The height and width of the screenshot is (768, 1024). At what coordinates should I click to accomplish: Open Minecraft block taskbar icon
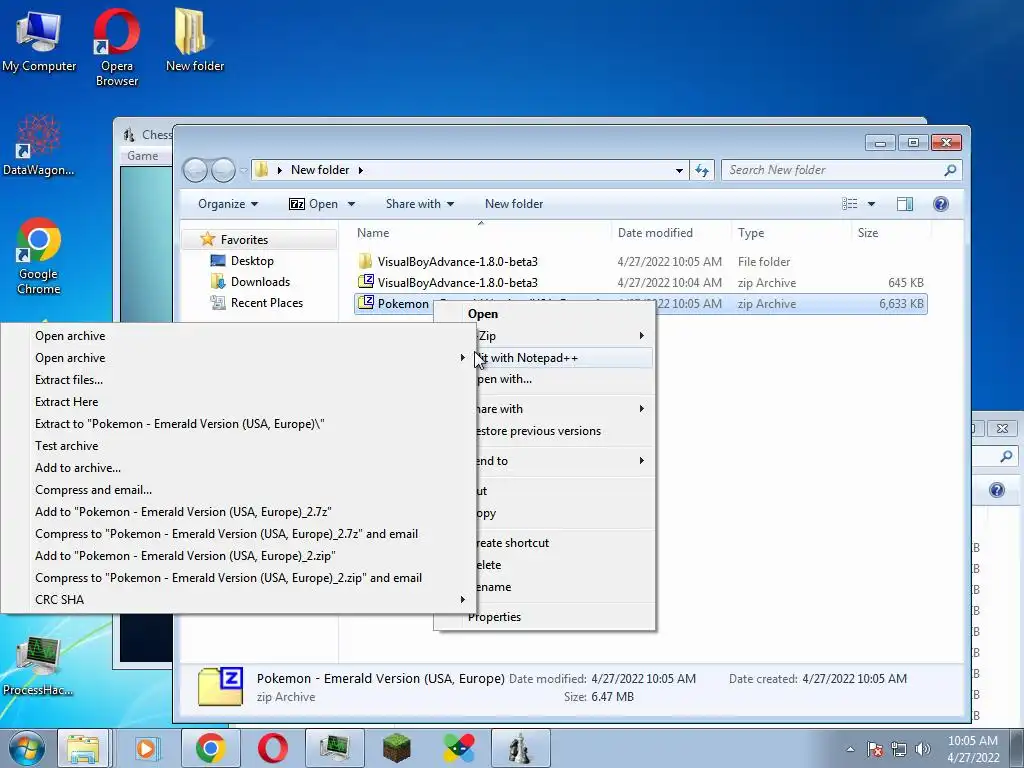click(396, 748)
